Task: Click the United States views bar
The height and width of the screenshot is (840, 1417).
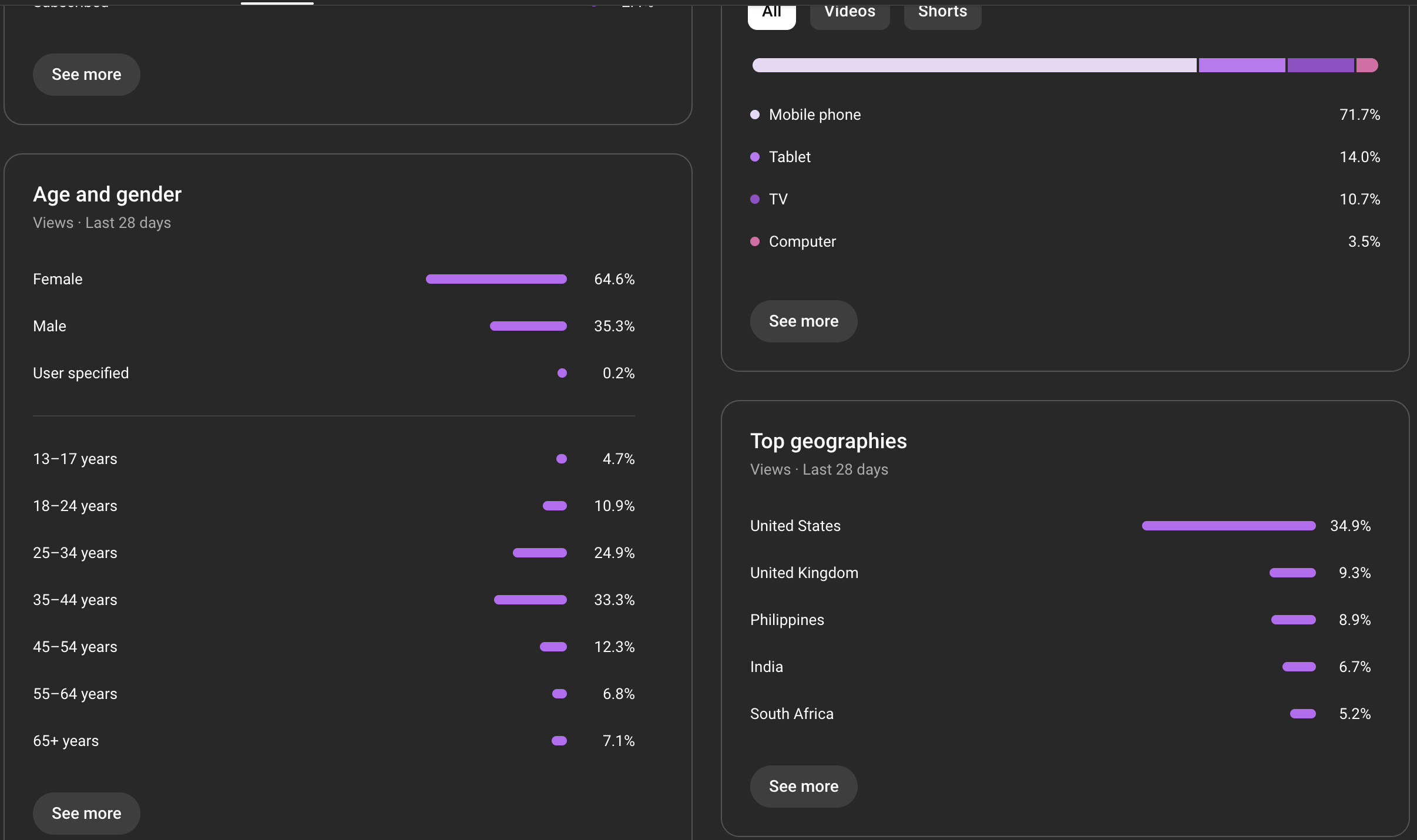Action: click(x=1228, y=526)
